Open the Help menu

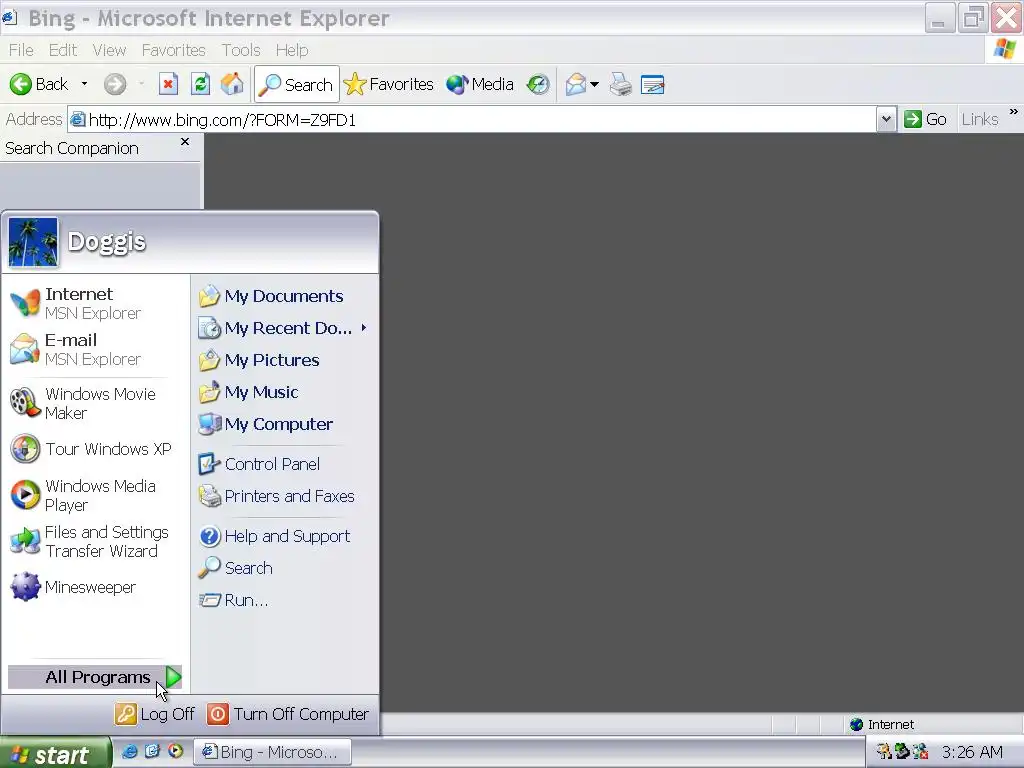[292, 50]
